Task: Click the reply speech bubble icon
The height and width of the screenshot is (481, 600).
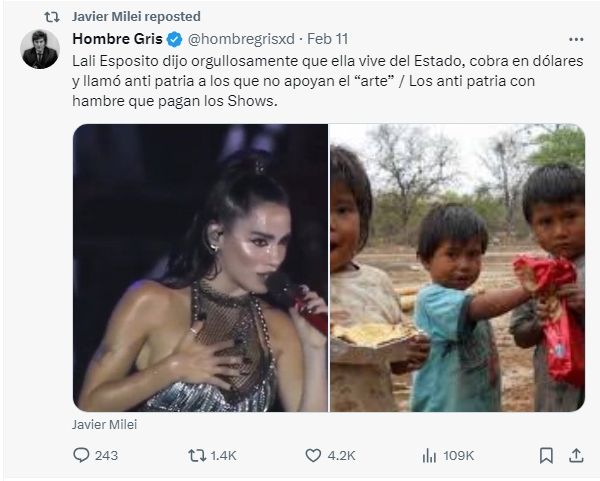Action: [82, 455]
